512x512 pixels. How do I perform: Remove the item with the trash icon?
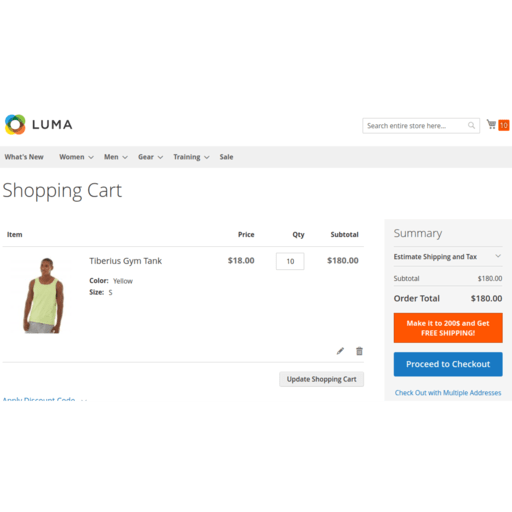click(359, 351)
